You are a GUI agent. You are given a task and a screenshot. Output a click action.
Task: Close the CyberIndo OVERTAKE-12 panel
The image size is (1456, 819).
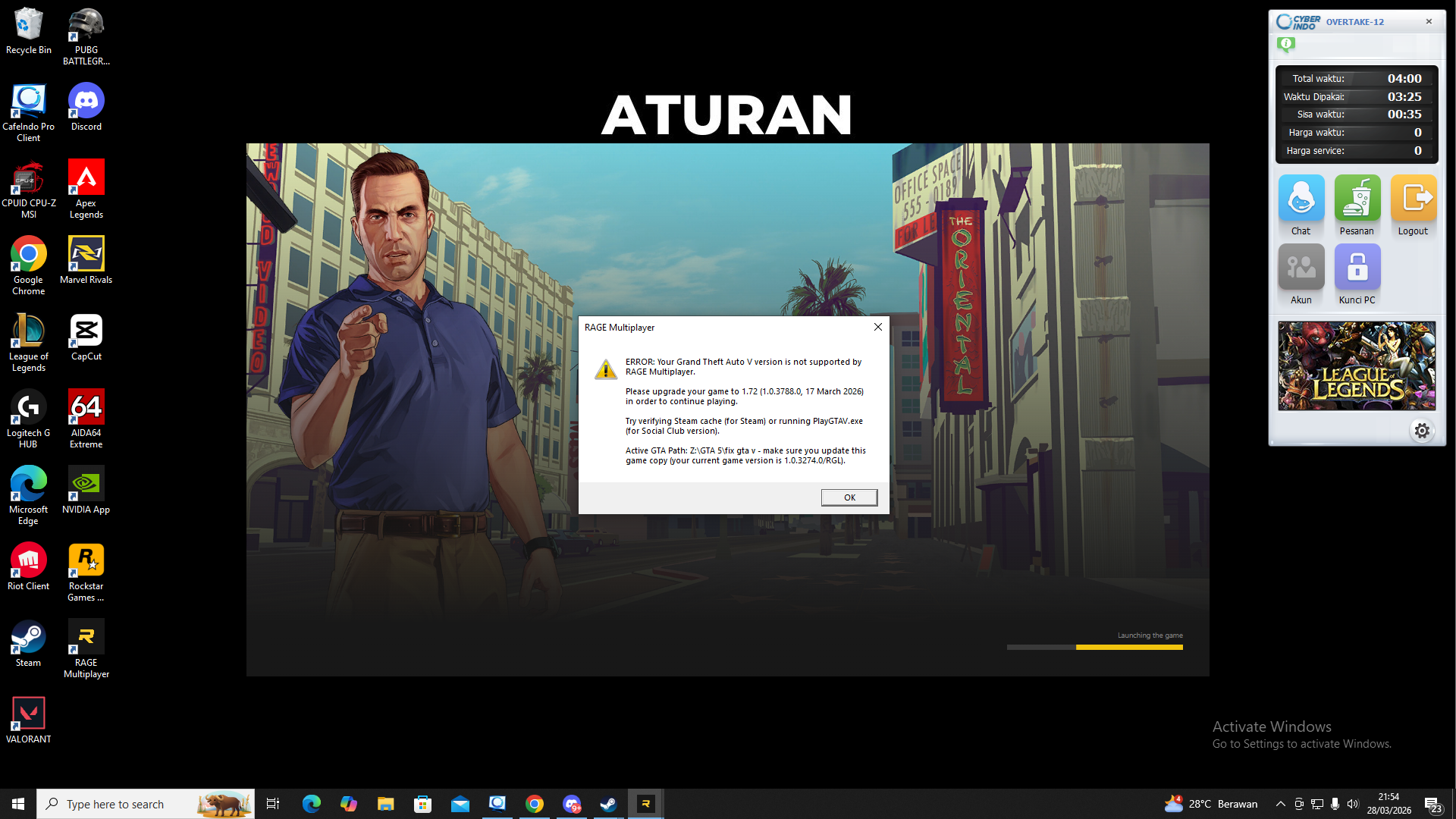[1429, 21]
